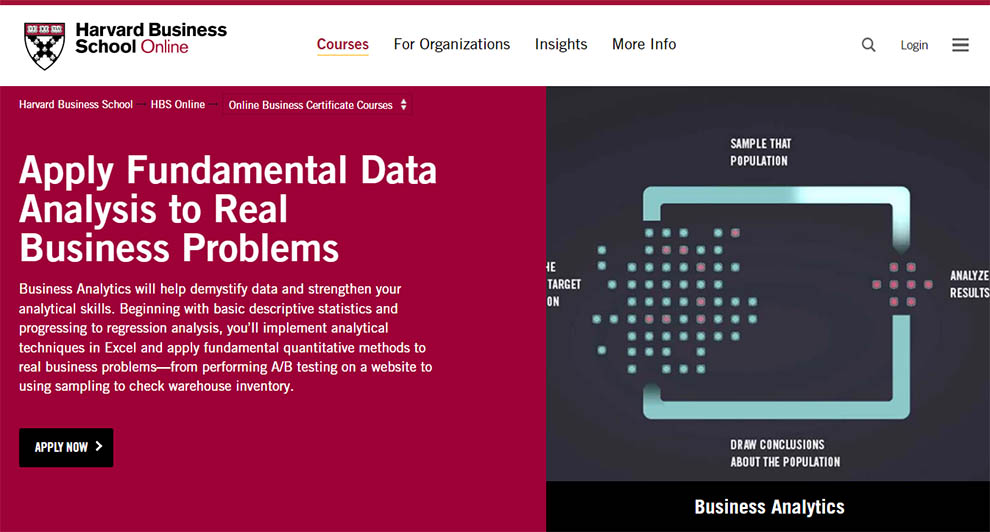Click DRAW CONCLUSIONS ABOUT THE POPULATION label
The width and height of the screenshot is (990, 532).
(785, 453)
